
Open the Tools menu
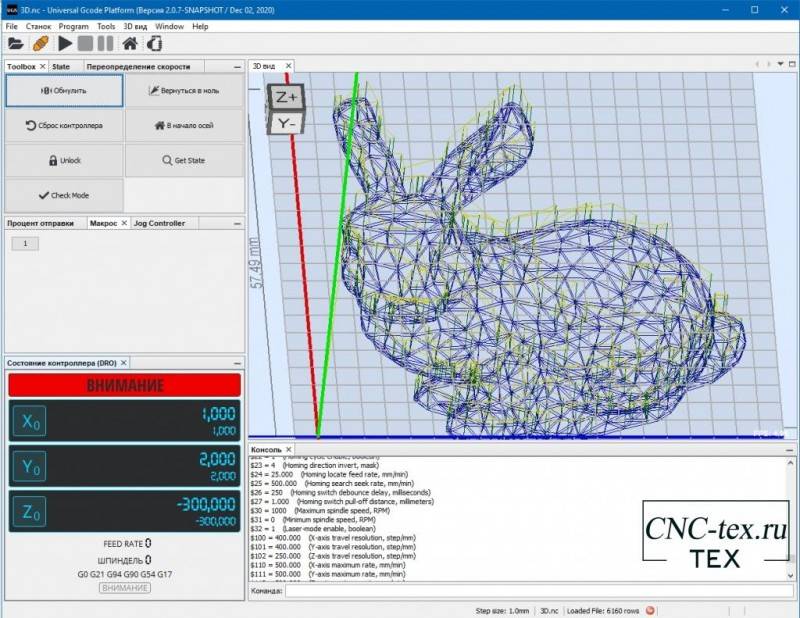(106, 26)
